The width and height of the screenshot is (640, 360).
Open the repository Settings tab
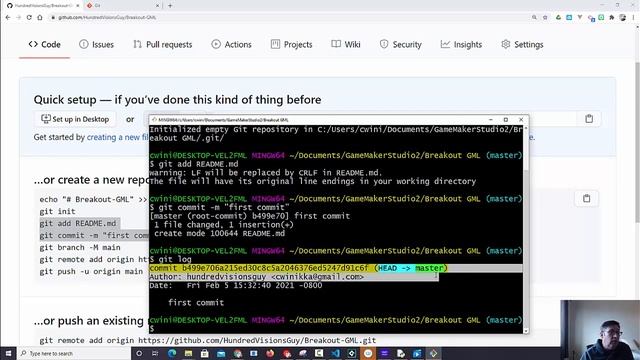tap(522, 44)
